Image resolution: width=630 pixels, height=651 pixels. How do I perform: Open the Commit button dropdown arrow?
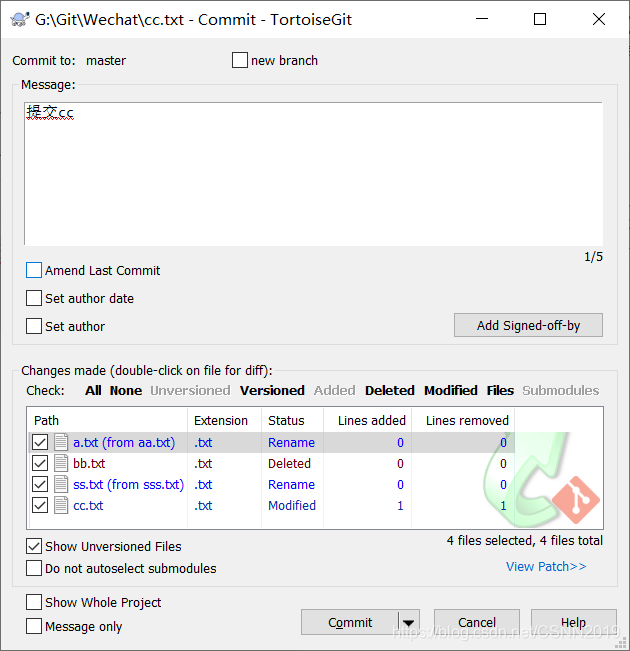[409, 622]
